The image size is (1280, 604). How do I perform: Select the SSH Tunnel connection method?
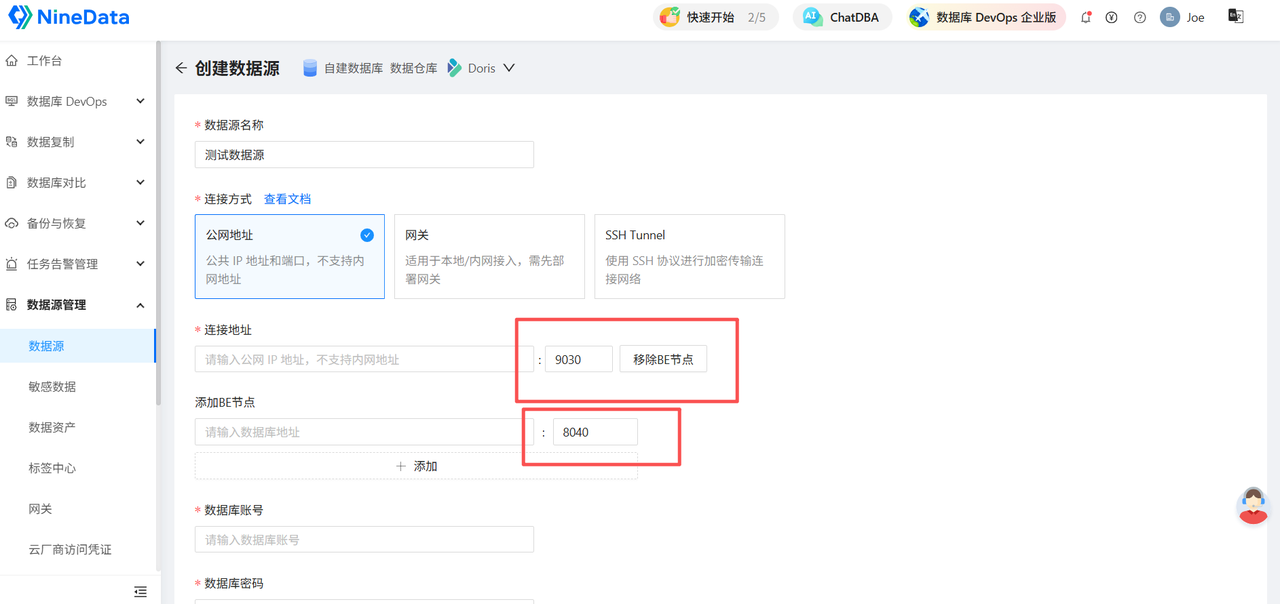(x=689, y=256)
